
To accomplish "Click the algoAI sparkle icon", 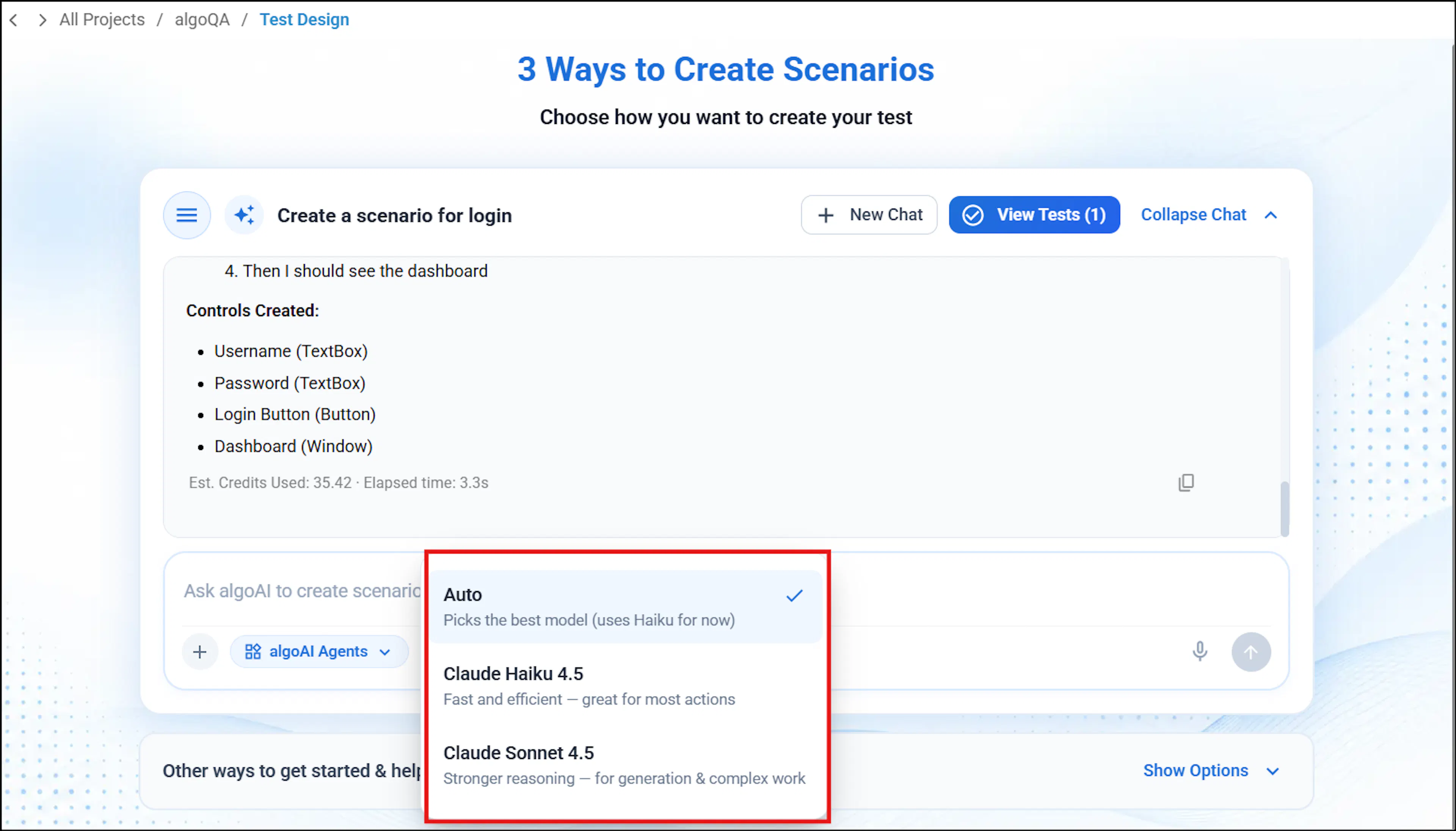I will point(244,215).
